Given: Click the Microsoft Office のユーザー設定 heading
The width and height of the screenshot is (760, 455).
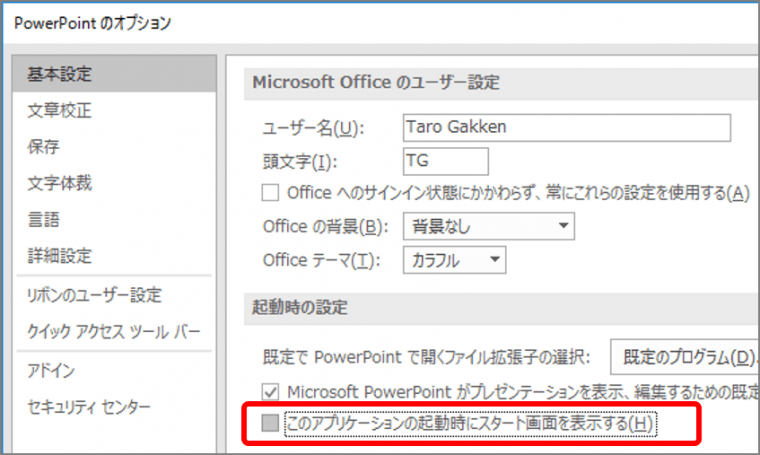Looking at the screenshot, I should click(376, 82).
